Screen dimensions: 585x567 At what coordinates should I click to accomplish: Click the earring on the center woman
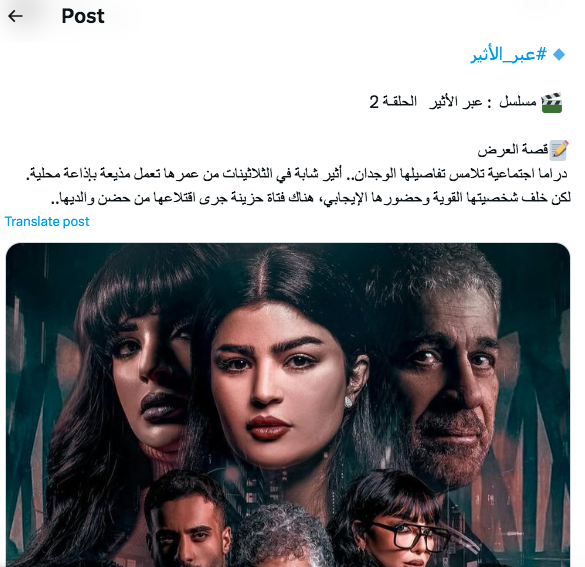348,401
